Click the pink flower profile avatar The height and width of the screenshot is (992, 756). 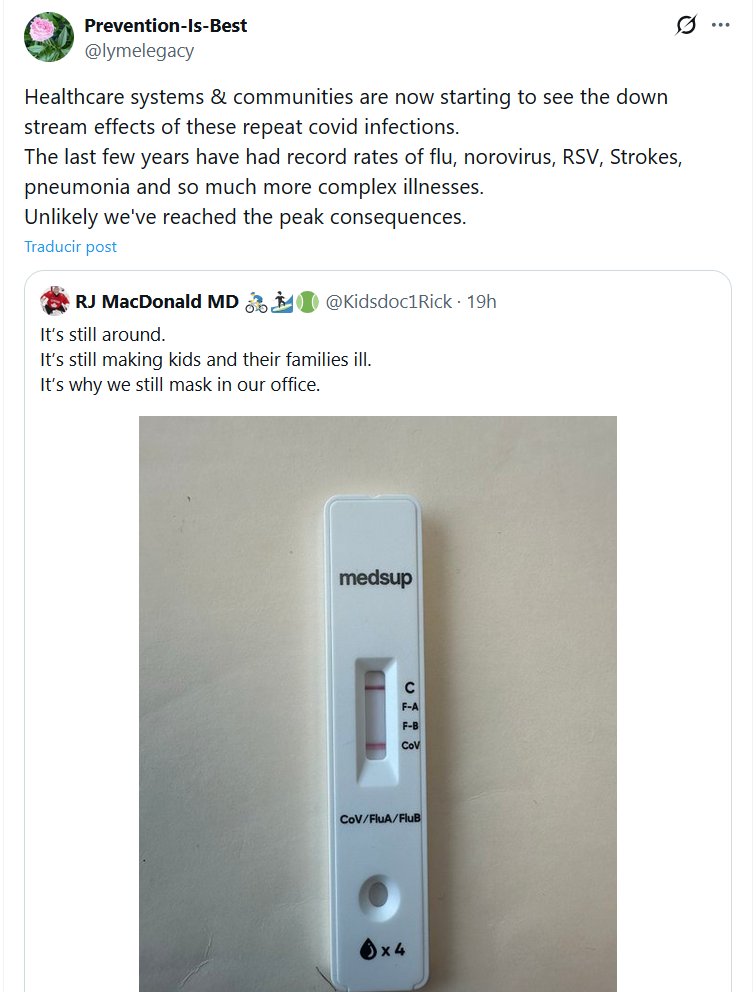click(48, 37)
